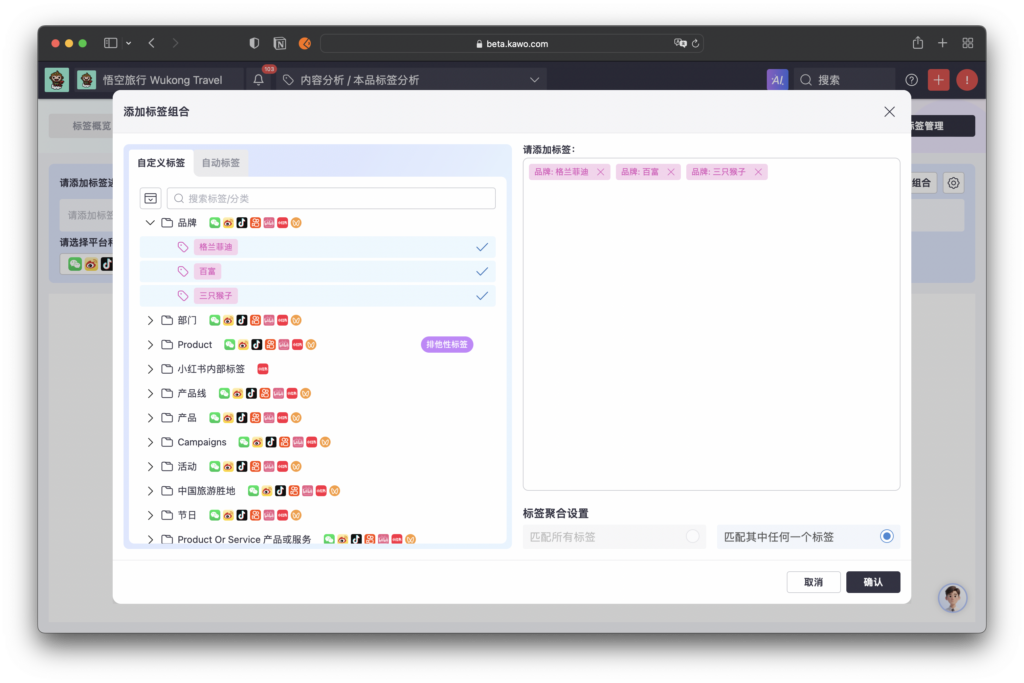
Task: Click Safari's share icon
Action: 918,43
